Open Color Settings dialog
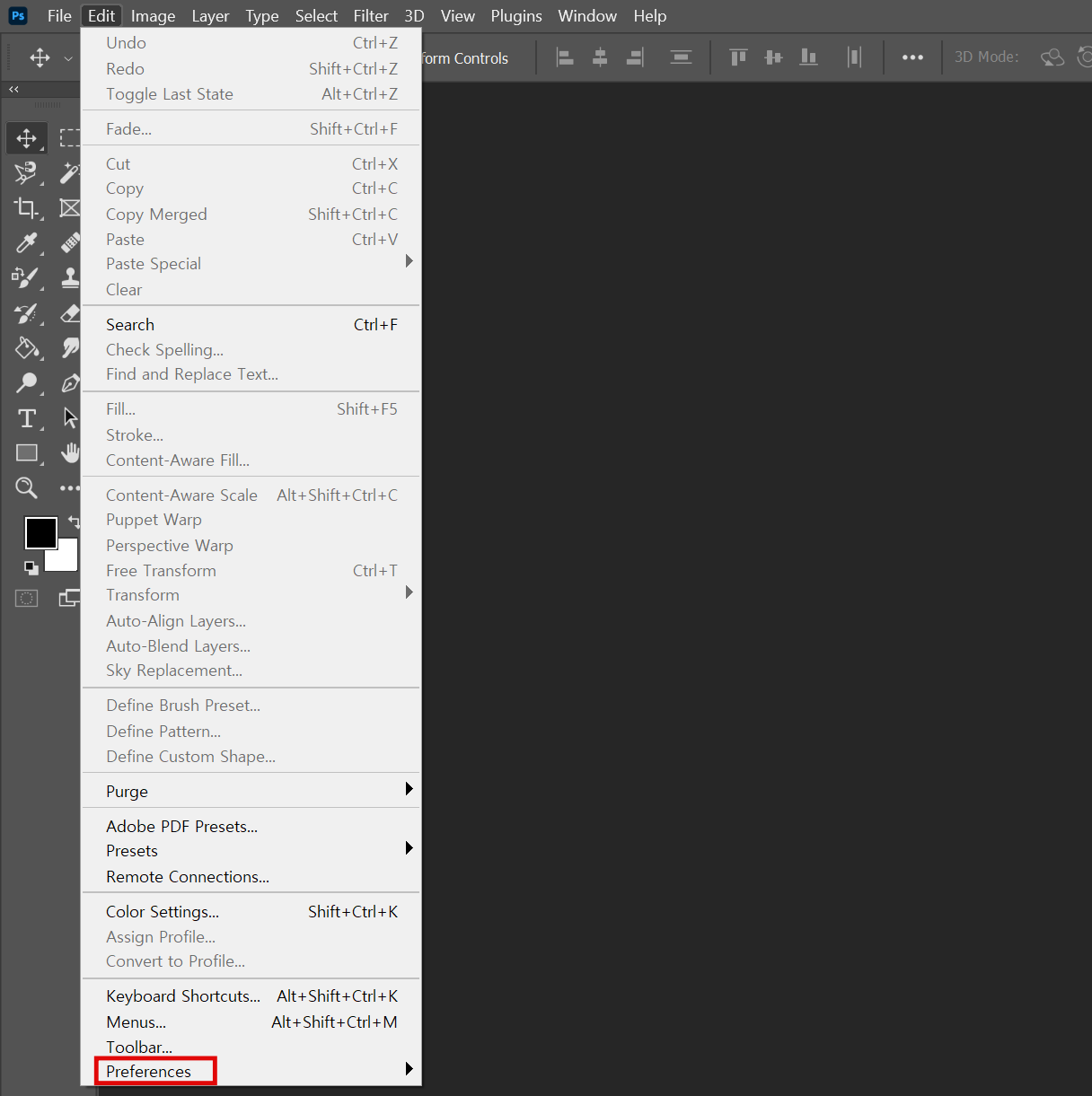The width and height of the screenshot is (1092, 1096). [251, 912]
